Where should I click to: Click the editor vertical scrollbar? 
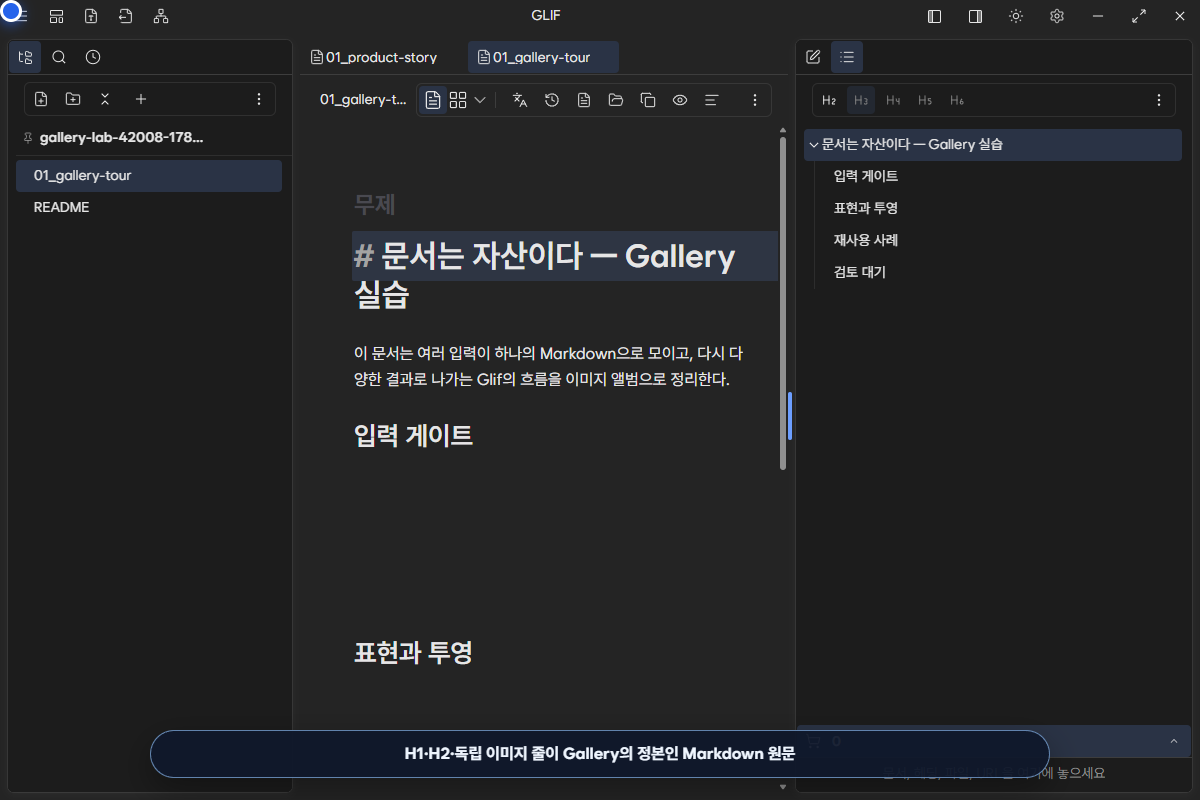pyautogui.click(x=783, y=302)
